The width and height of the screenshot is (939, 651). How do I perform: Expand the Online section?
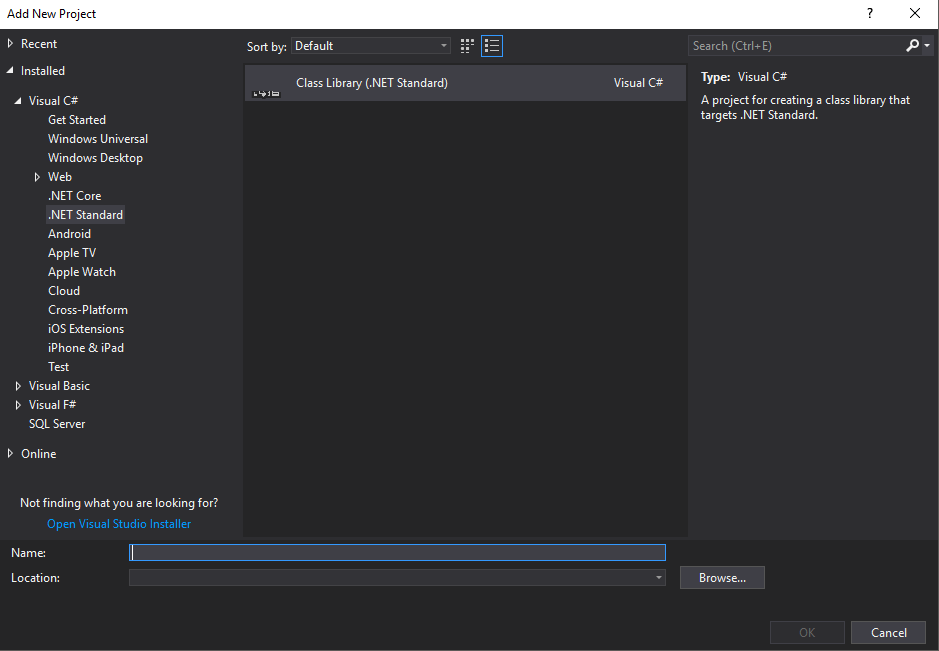(11, 454)
